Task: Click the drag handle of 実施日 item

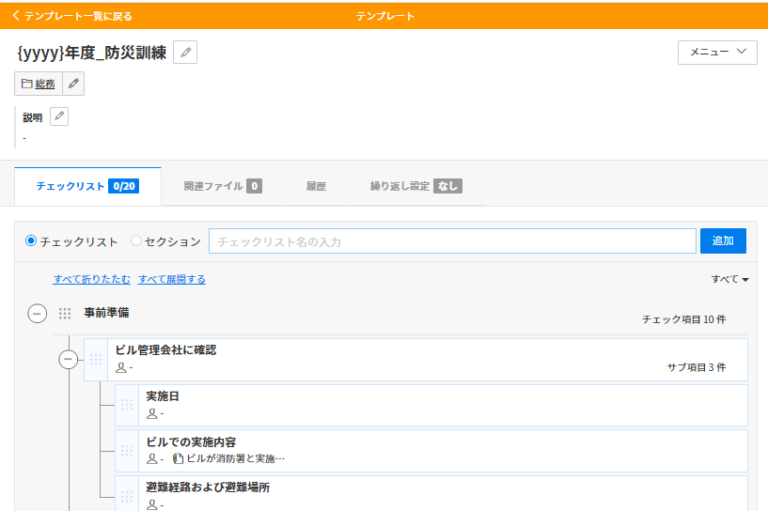Action: (x=127, y=405)
